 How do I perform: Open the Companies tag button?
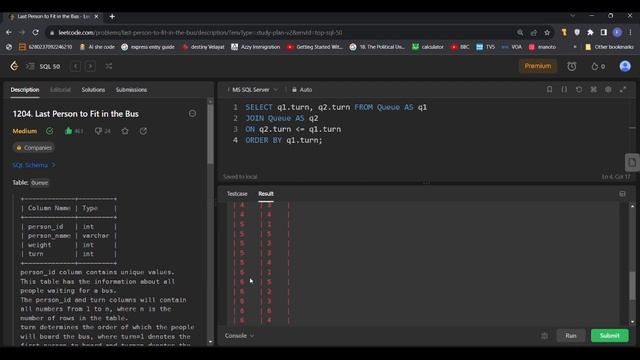[x=34, y=148]
